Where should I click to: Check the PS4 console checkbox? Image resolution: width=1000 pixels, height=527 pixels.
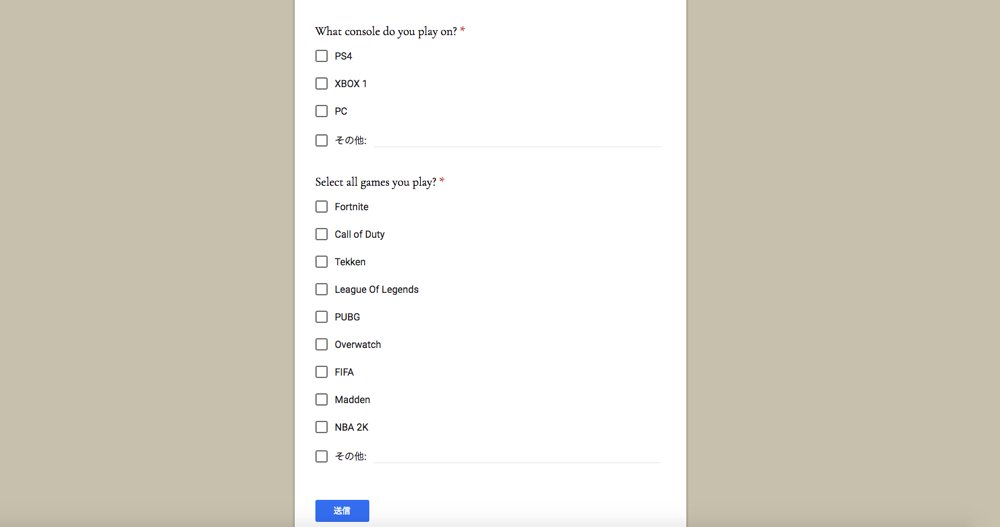tap(321, 56)
